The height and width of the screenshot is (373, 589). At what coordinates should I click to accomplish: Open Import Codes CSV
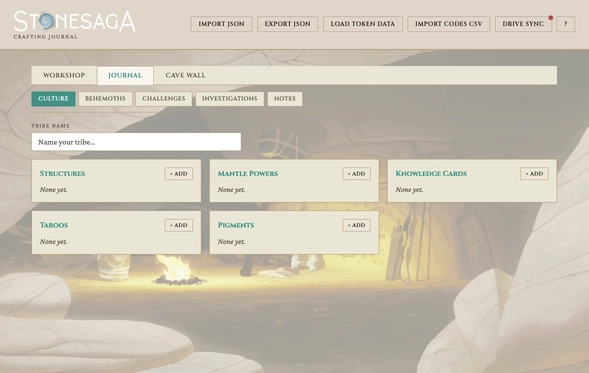click(x=449, y=24)
